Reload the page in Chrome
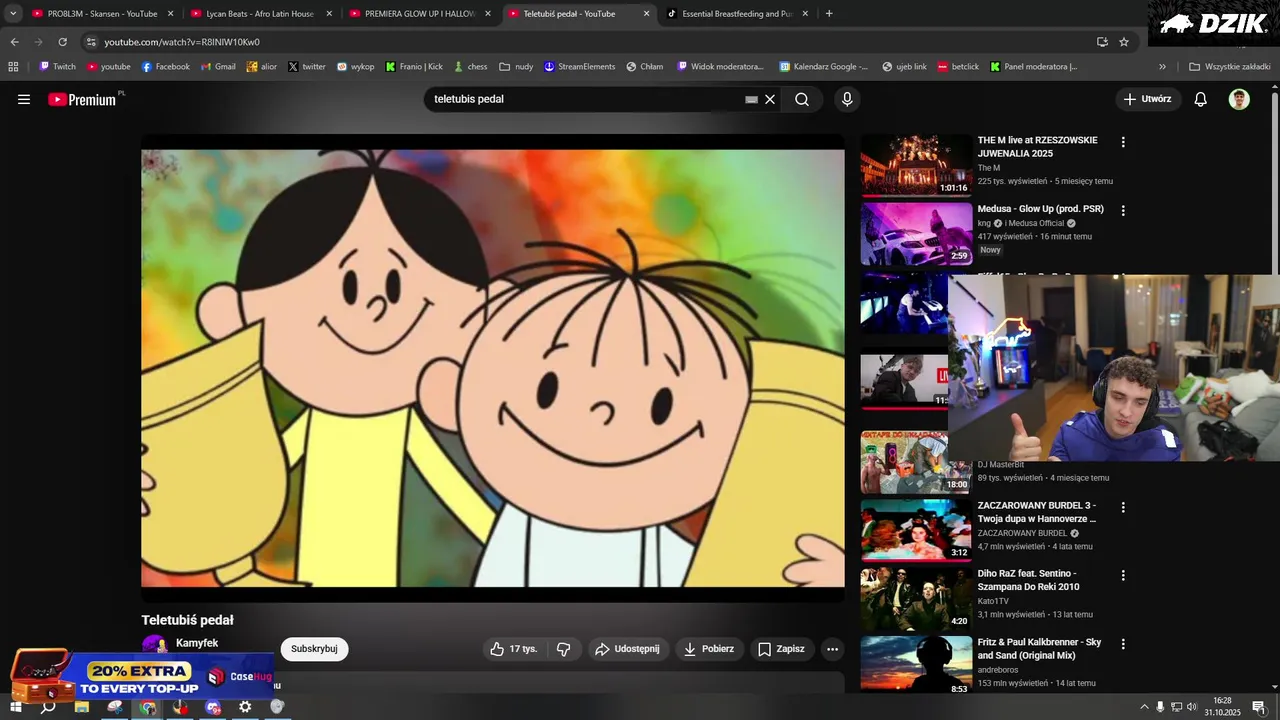 click(63, 42)
